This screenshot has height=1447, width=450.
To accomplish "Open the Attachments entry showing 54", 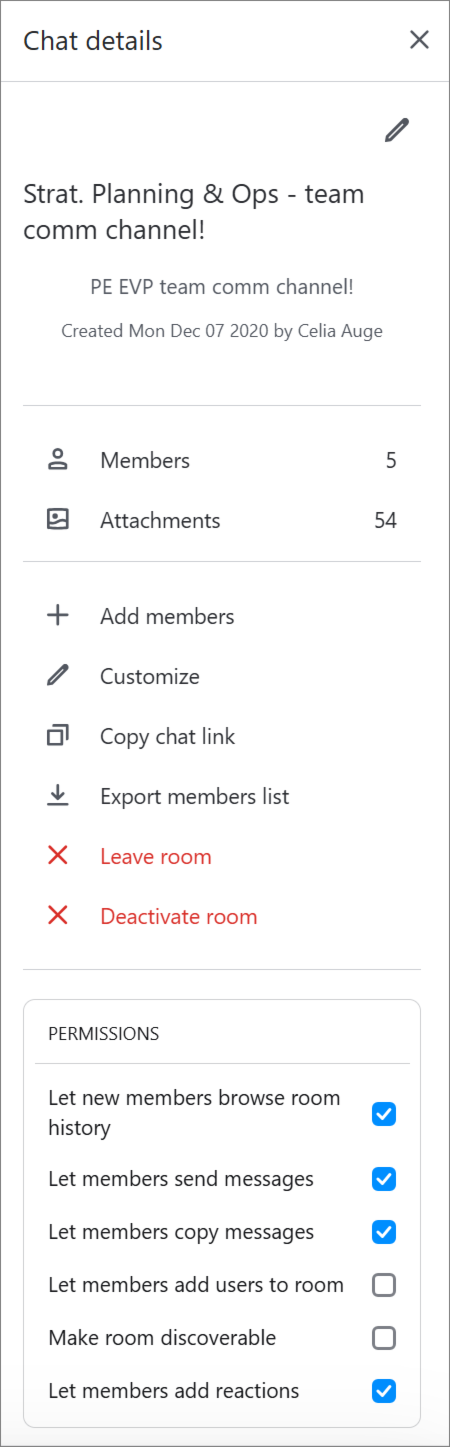I will click(222, 520).
